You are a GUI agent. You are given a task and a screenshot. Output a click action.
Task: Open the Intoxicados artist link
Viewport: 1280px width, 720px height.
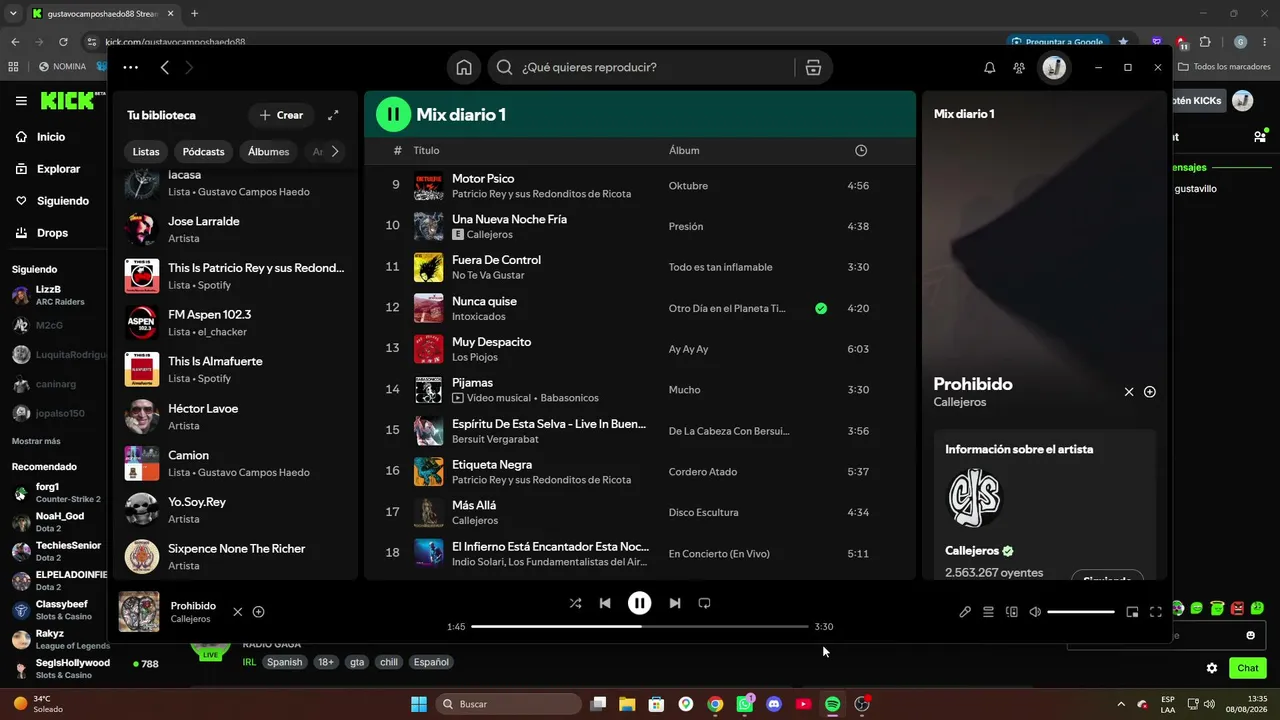coord(479,317)
